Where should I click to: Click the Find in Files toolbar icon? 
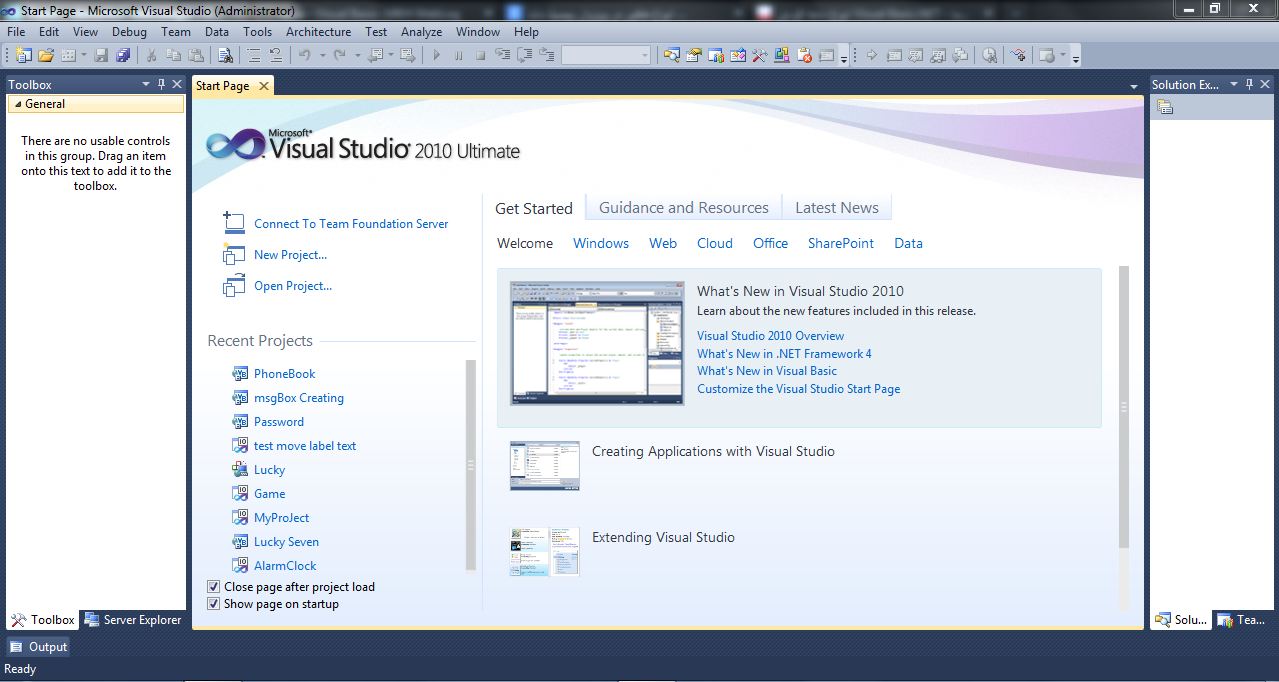click(x=225, y=55)
